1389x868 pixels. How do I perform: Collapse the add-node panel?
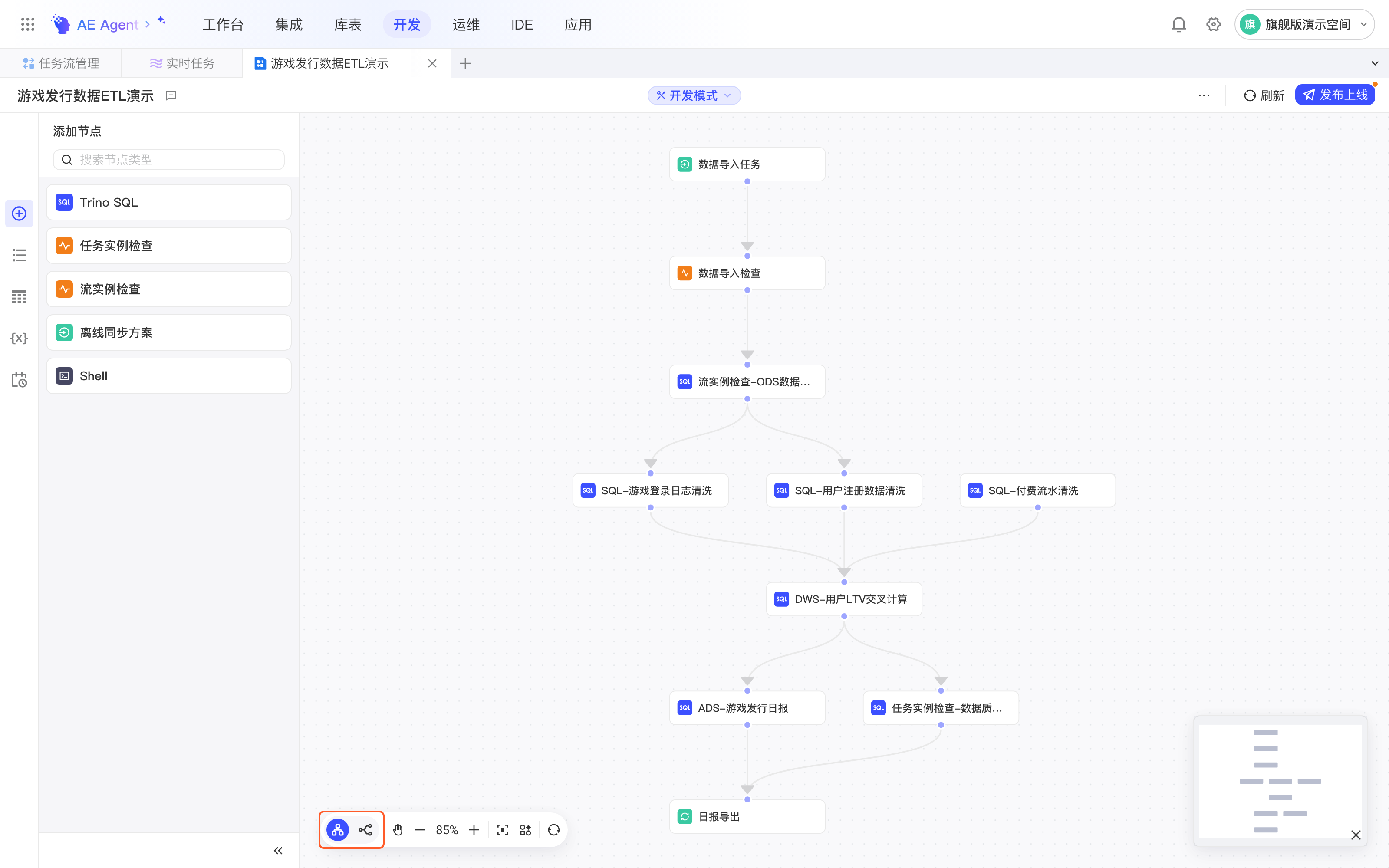(278, 850)
